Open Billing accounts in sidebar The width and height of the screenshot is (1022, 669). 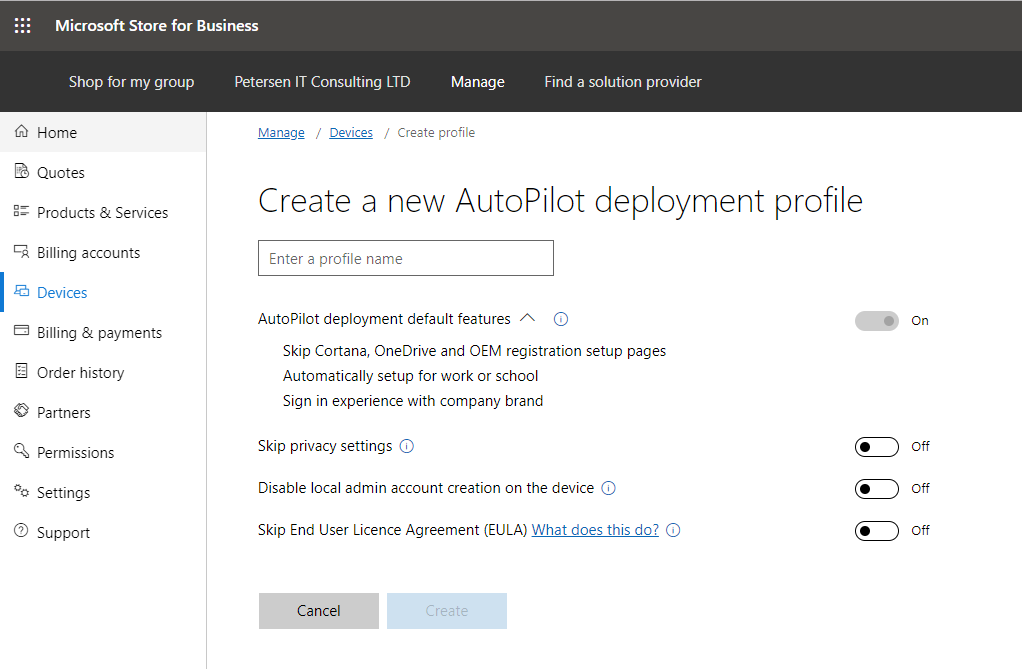coord(103,252)
